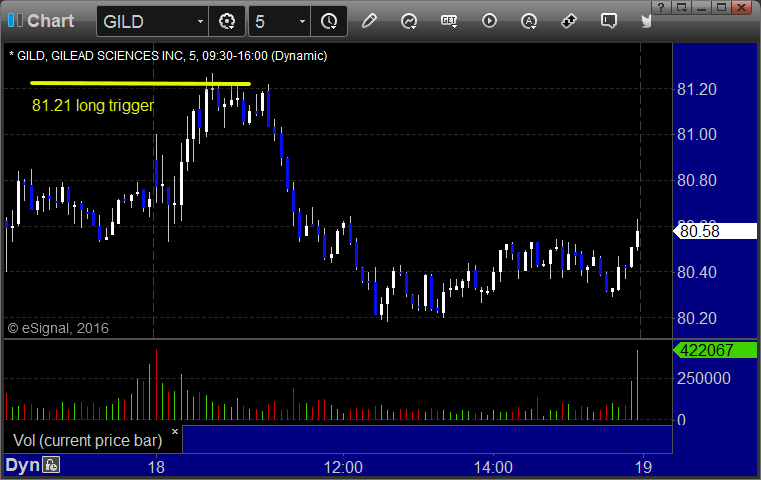Open the studies chart icon

[x=409, y=21]
